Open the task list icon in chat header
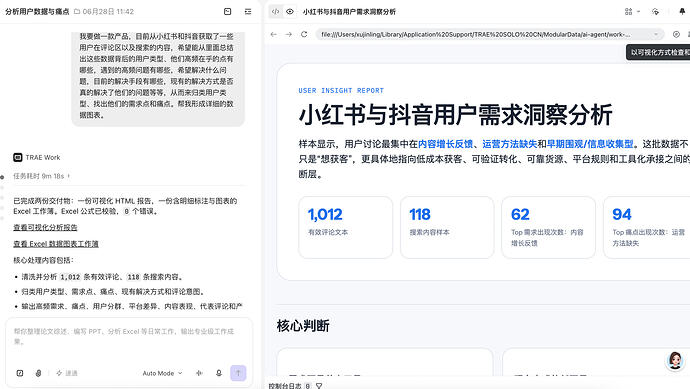This screenshot has width=690, height=389. [248, 11]
